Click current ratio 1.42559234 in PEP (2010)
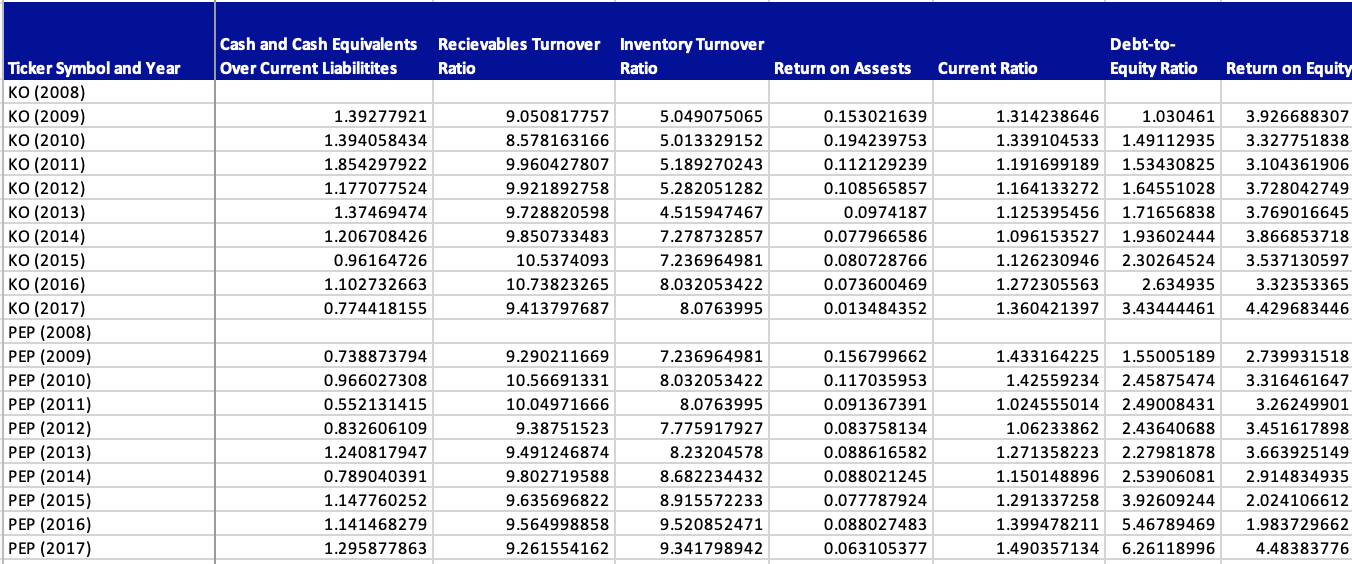Viewport: 1352px width, 564px height. (x=1018, y=380)
